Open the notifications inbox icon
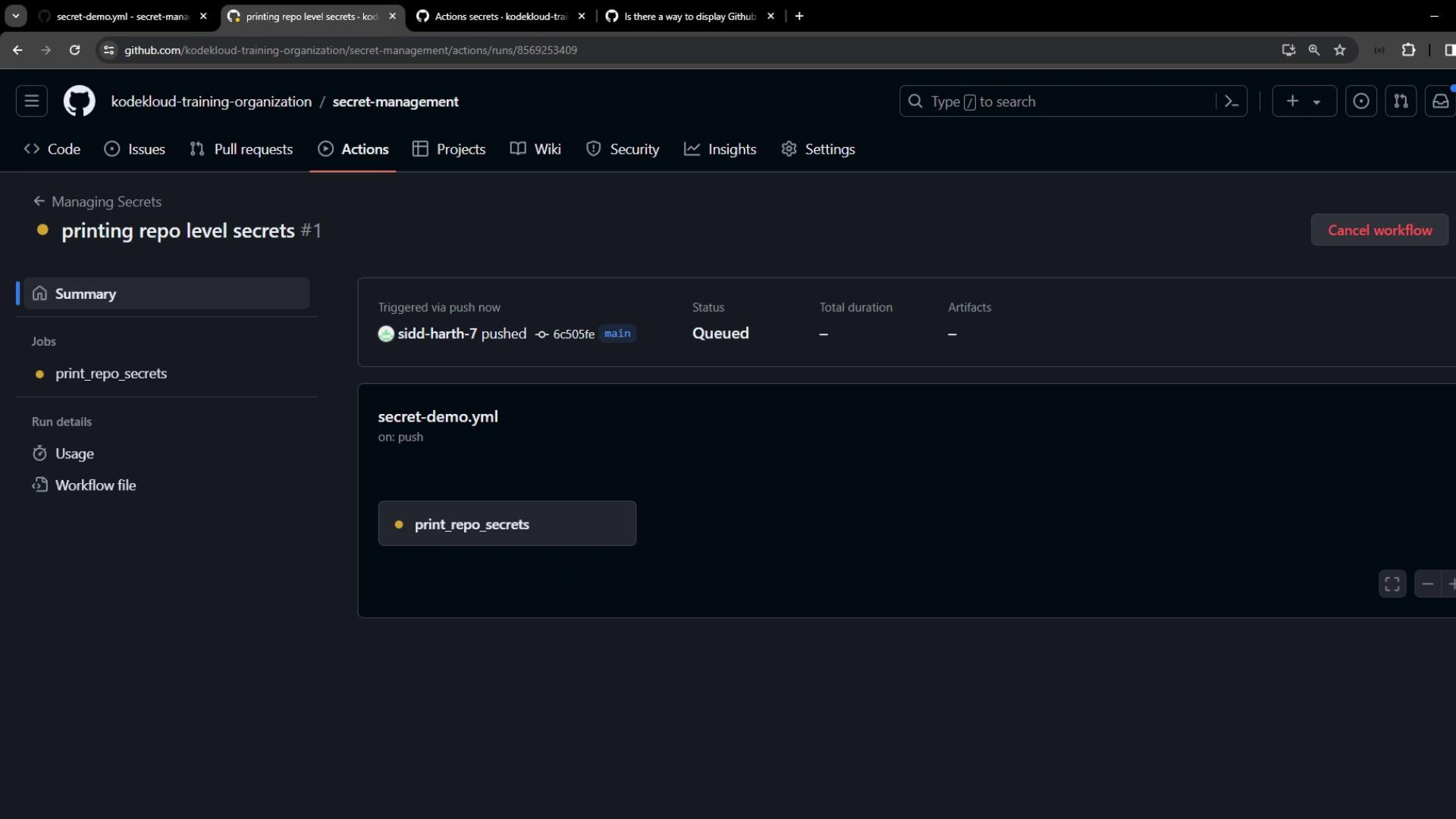Viewport: 1456px width, 819px height. pos(1440,101)
